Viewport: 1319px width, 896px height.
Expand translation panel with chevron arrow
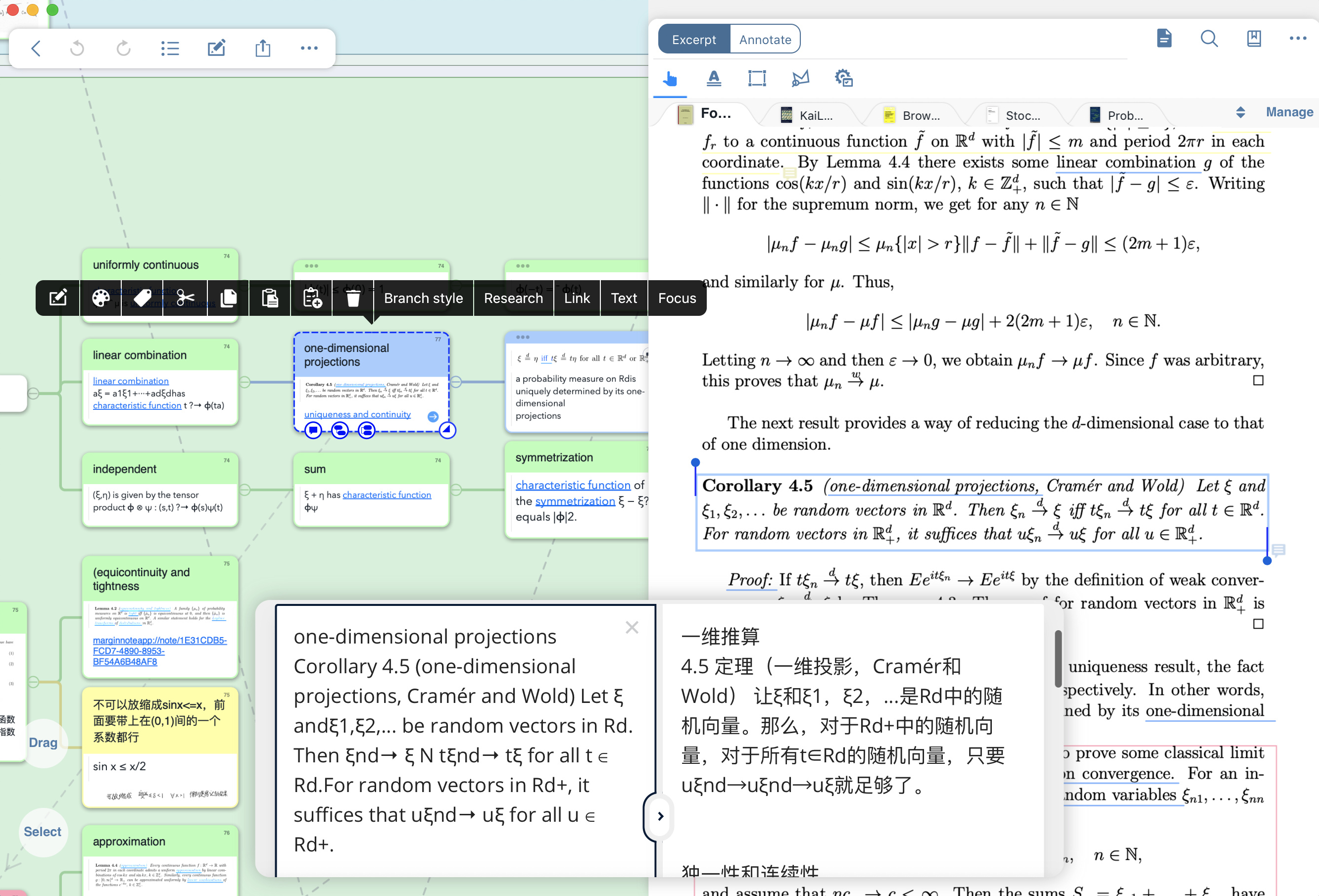tap(660, 816)
